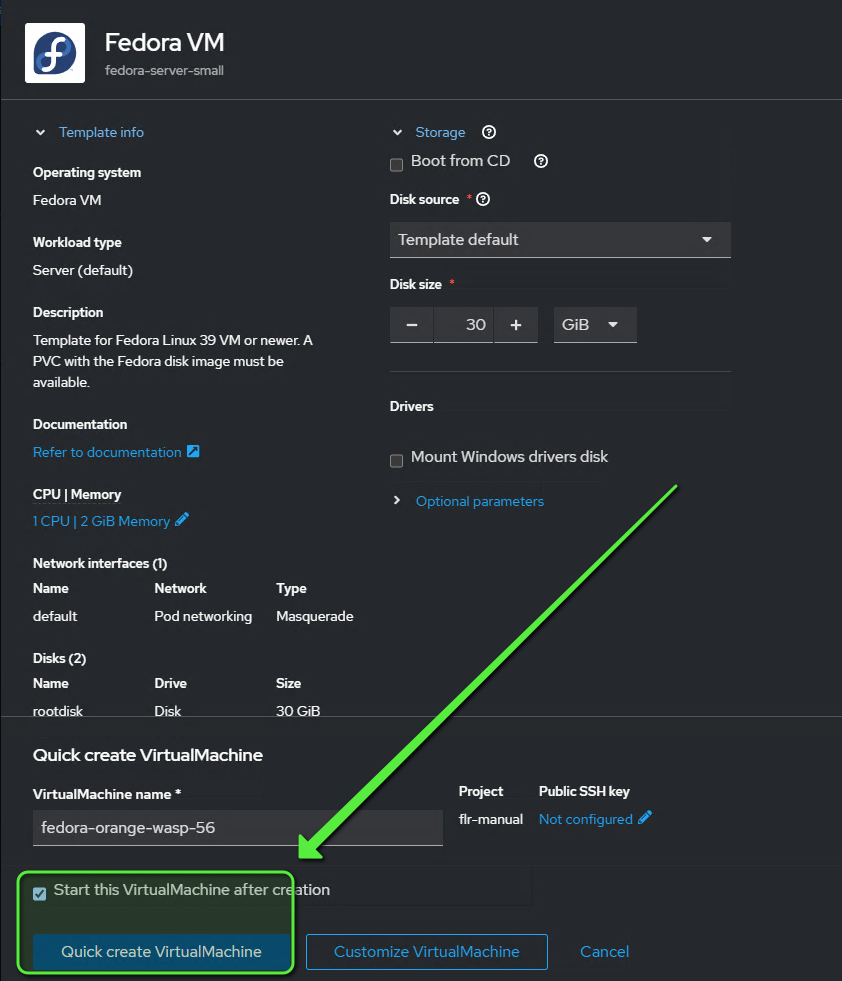Decrease disk size with minus button
This screenshot has height=981, width=842.
(x=412, y=325)
